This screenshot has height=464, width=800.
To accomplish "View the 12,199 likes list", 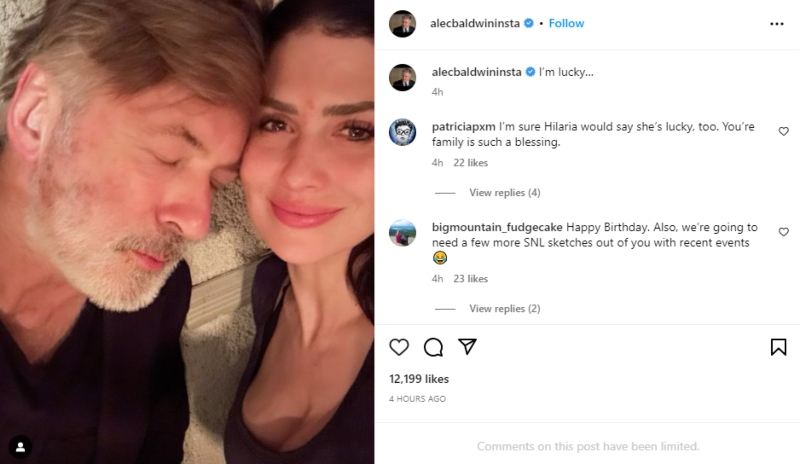I will (x=419, y=379).
